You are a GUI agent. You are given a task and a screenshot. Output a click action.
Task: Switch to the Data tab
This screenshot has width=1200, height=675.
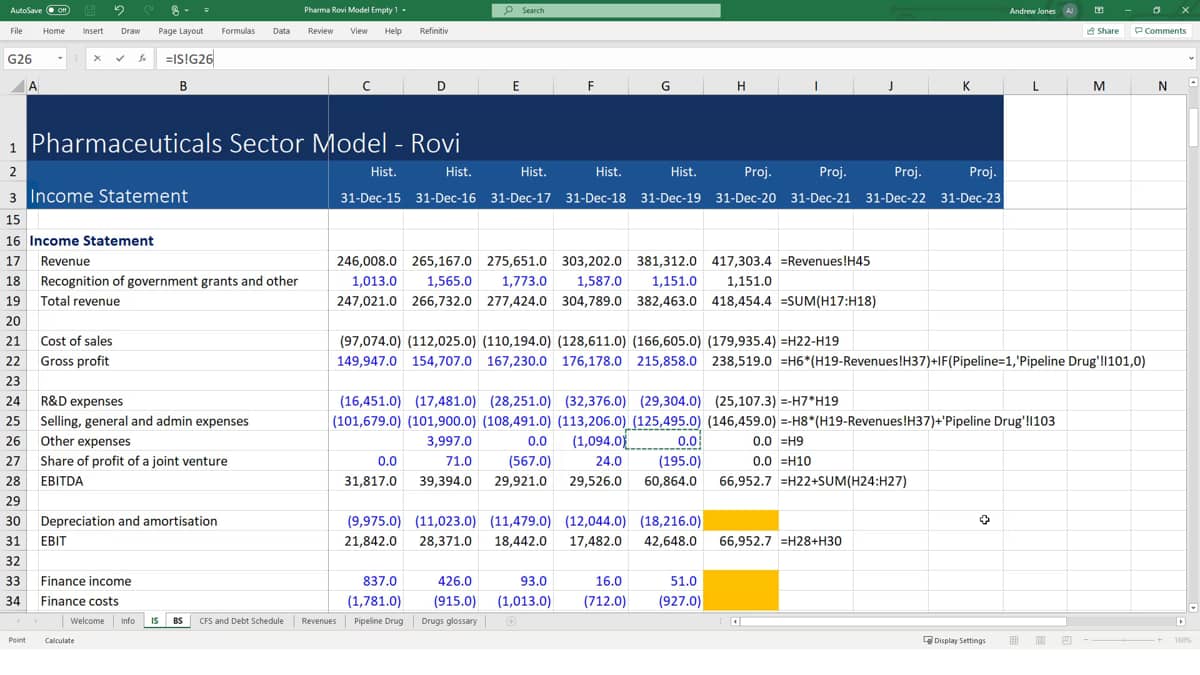[281, 31]
